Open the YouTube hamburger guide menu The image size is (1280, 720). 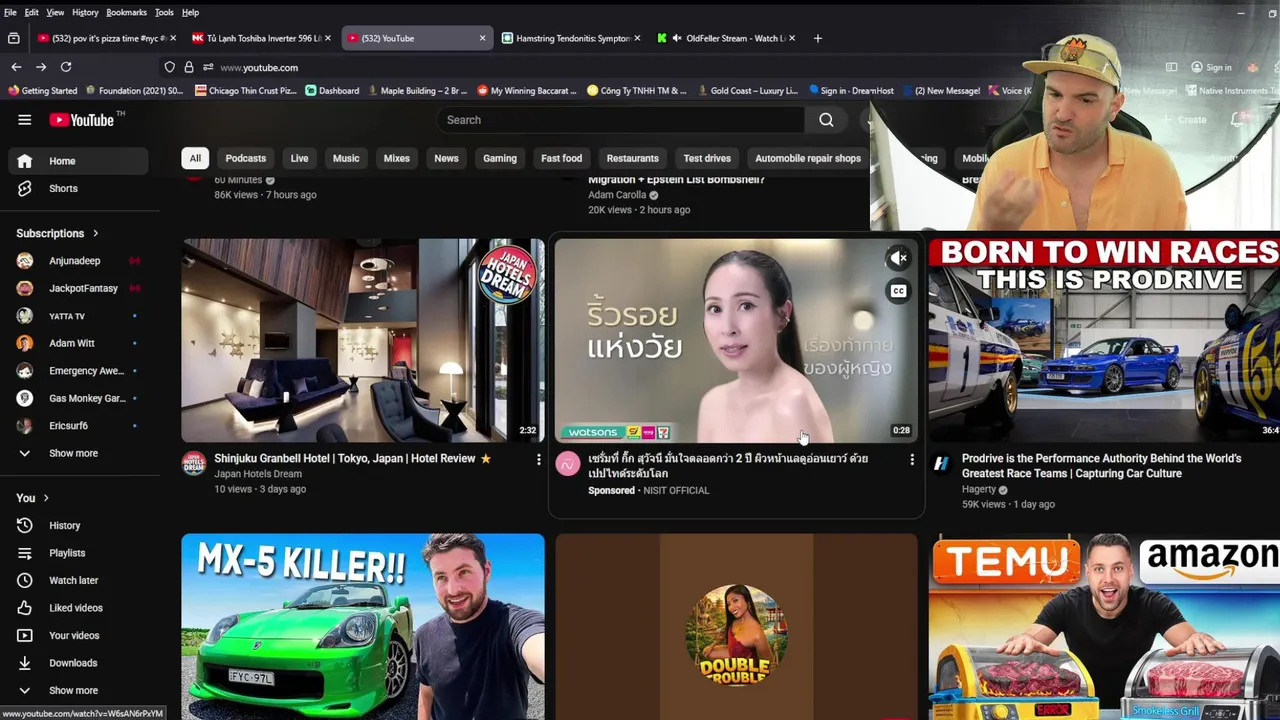pos(24,120)
